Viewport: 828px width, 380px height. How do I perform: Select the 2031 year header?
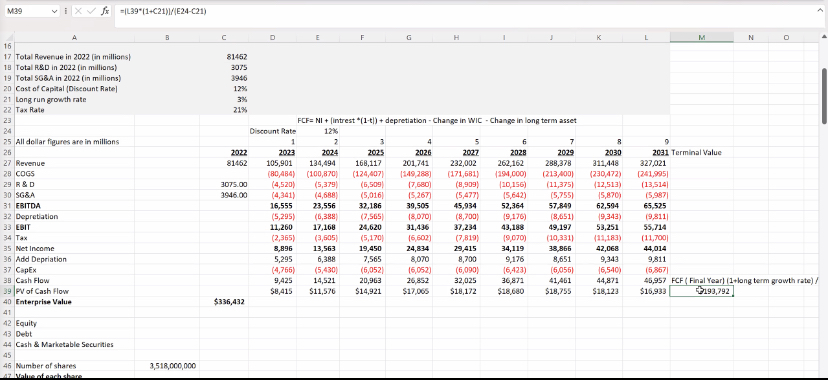point(646,153)
